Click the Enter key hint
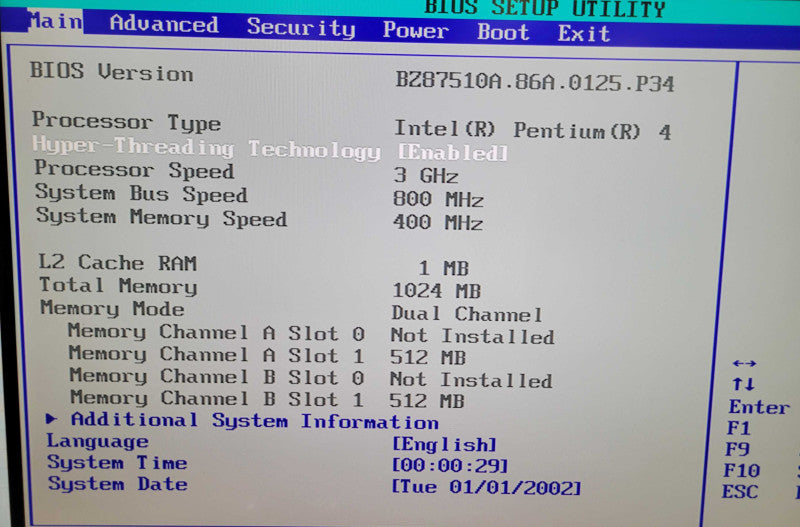 pyautogui.click(x=759, y=407)
